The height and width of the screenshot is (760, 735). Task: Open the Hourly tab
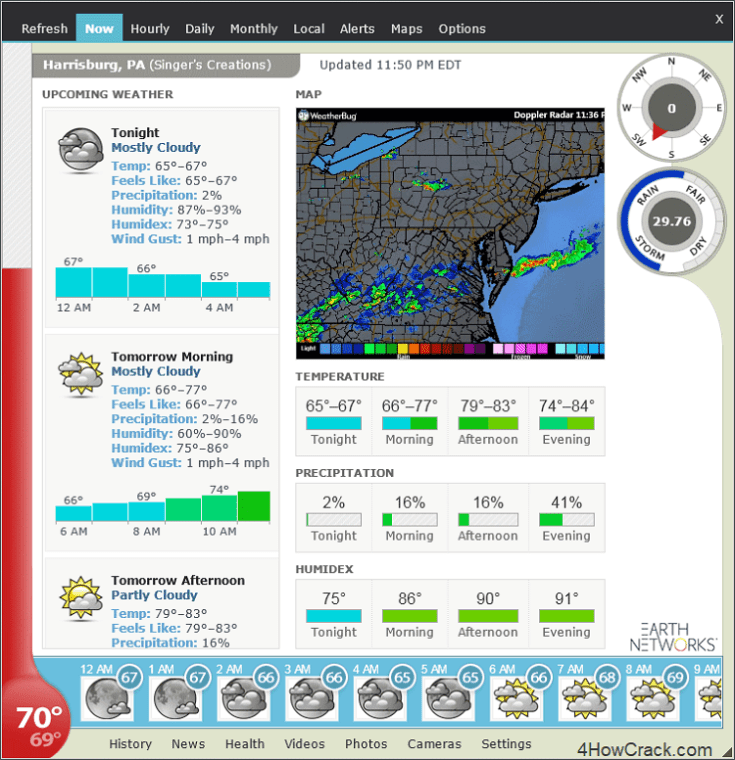(x=150, y=29)
